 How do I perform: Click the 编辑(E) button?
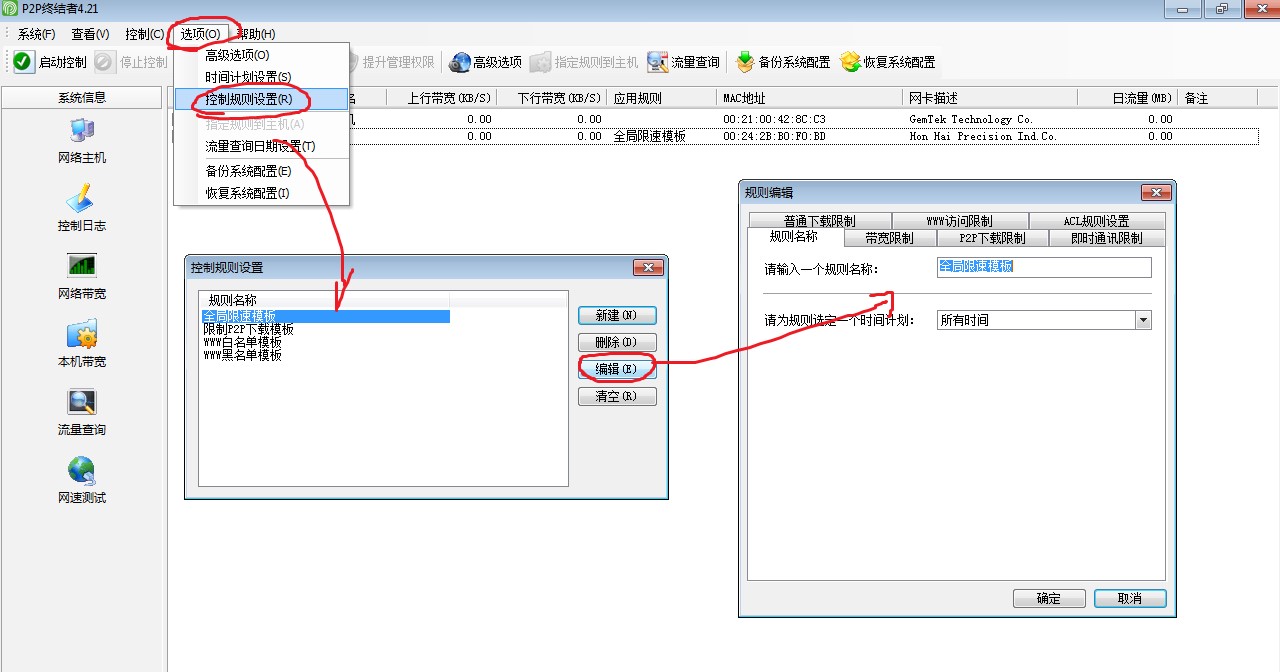click(x=617, y=369)
